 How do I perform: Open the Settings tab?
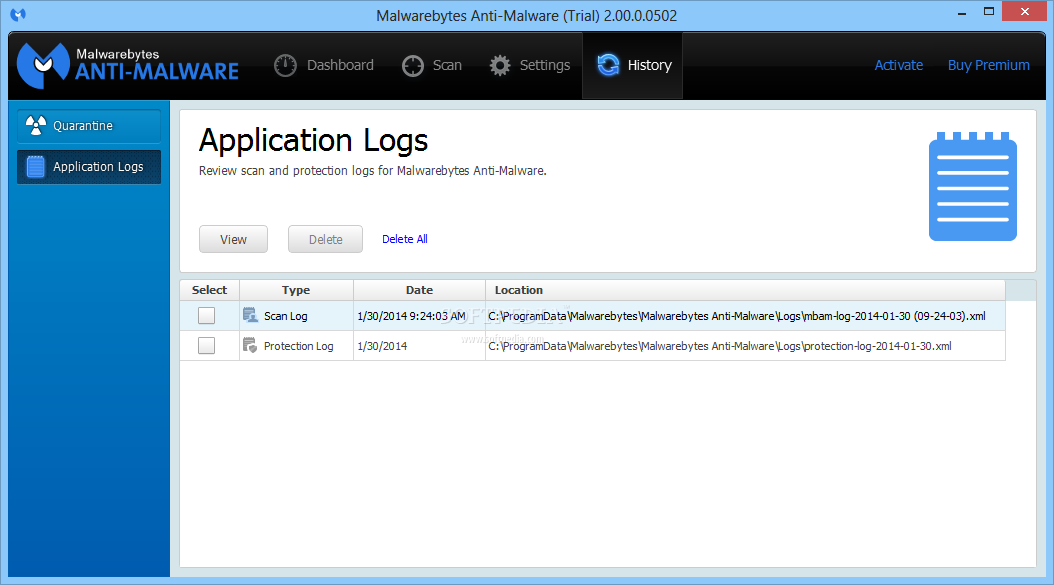tap(530, 65)
